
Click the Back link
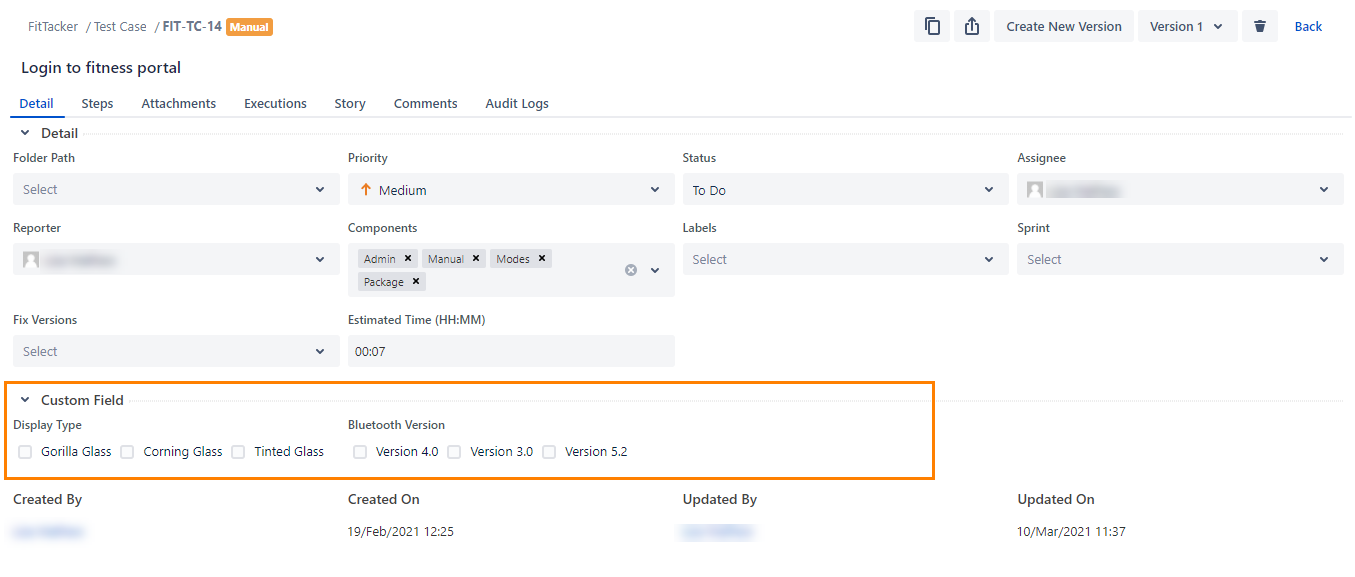[x=1308, y=27]
